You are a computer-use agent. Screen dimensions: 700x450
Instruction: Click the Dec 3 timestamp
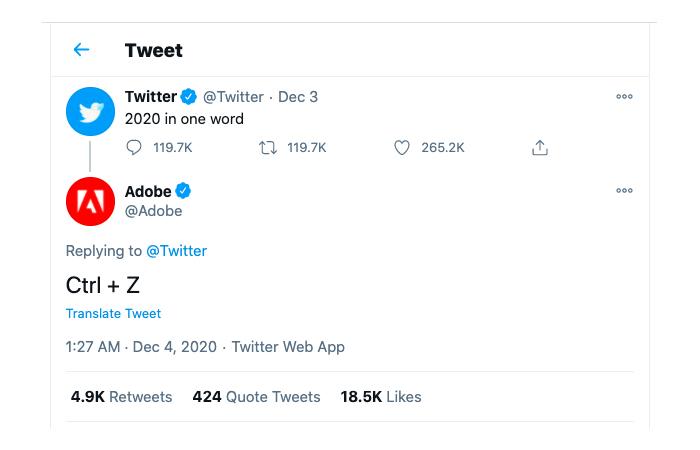(x=298, y=96)
